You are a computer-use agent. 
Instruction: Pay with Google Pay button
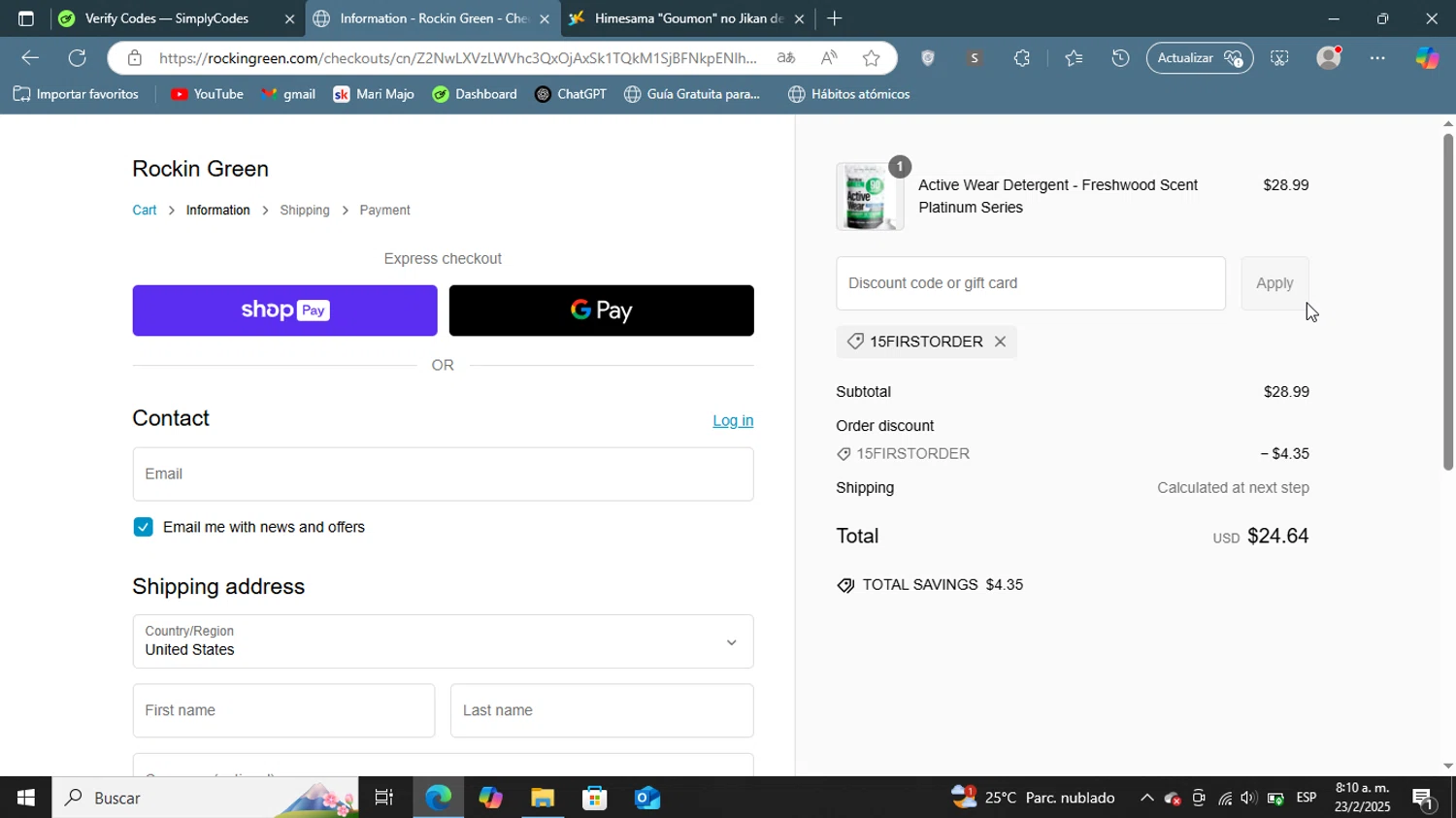tap(602, 311)
